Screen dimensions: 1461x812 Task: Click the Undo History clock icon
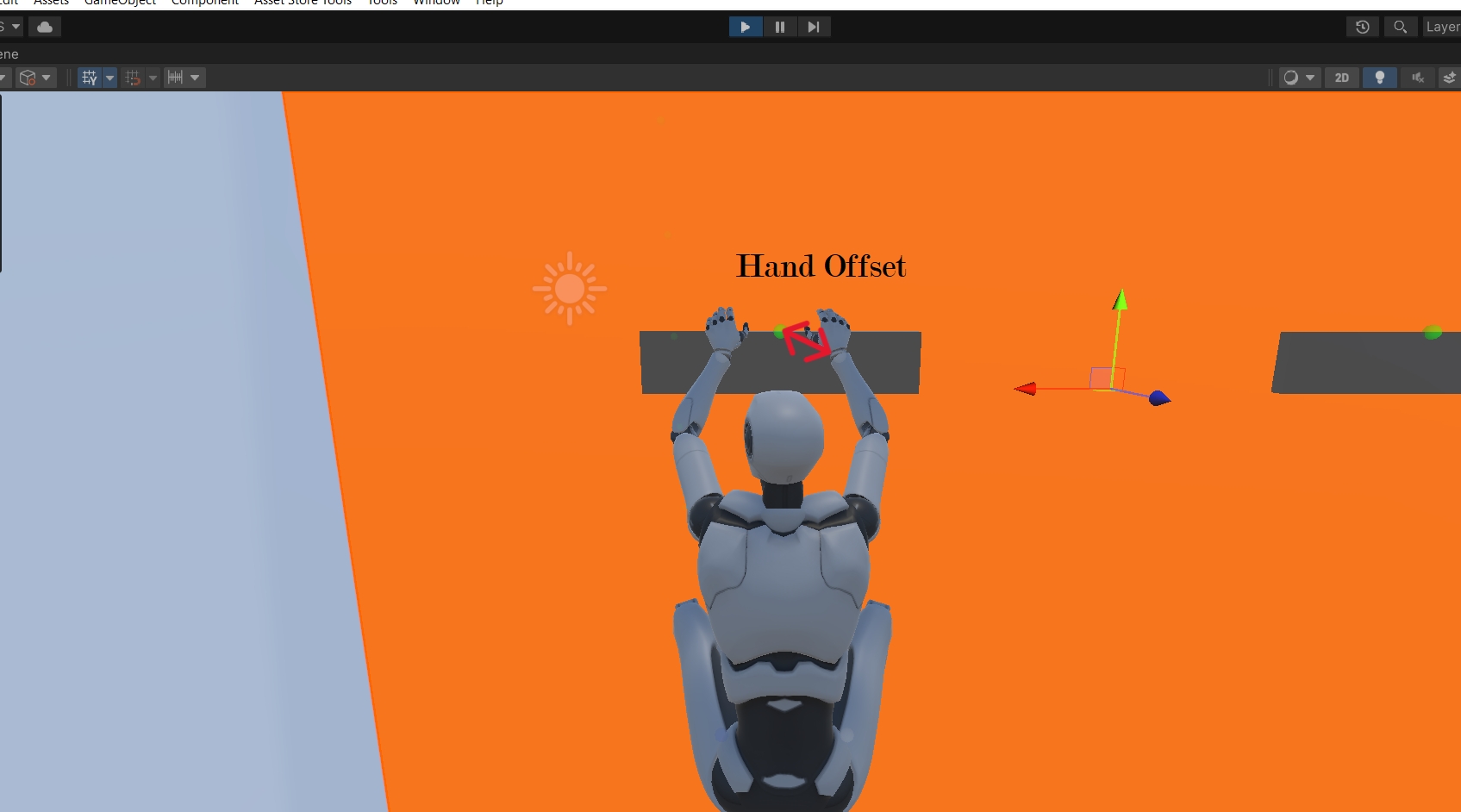pos(1362,27)
